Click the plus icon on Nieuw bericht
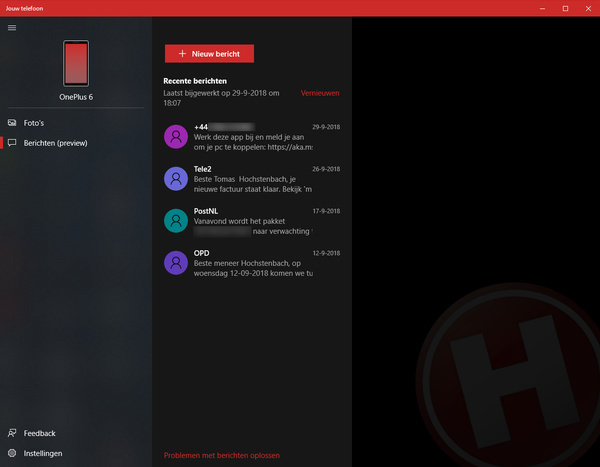This screenshot has height=467, width=600. coord(183,54)
